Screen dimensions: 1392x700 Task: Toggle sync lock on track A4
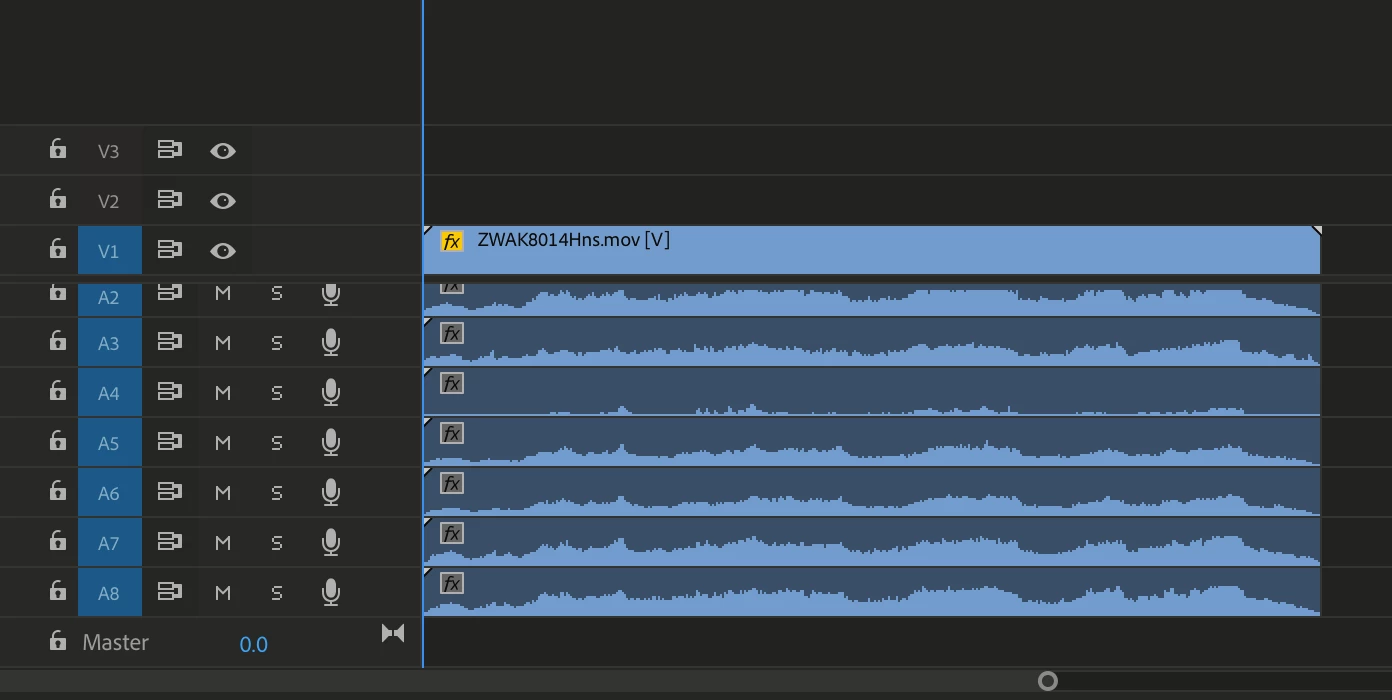tap(170, 392)
